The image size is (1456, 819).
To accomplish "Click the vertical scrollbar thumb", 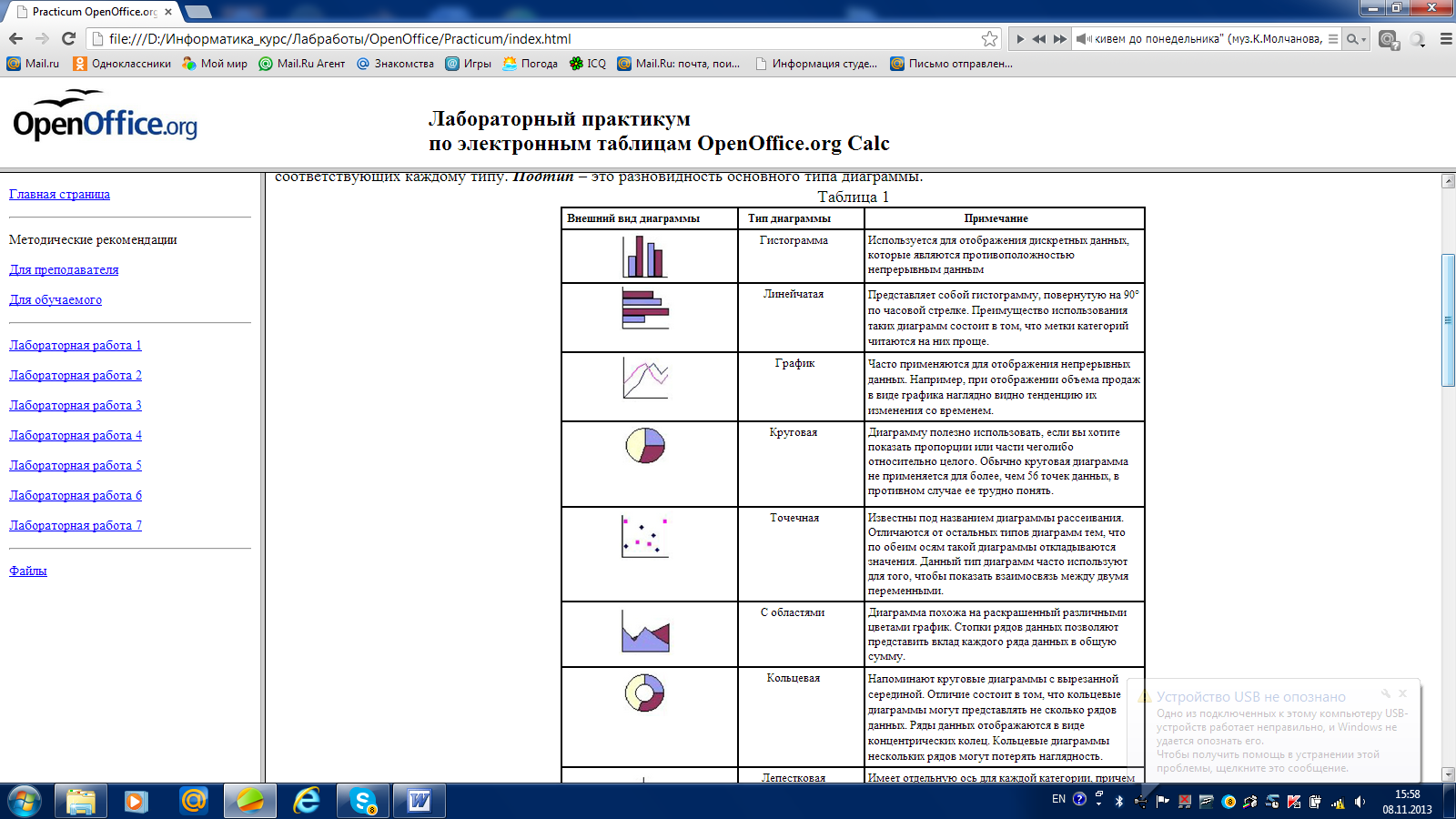I will tap(1448, 320).
